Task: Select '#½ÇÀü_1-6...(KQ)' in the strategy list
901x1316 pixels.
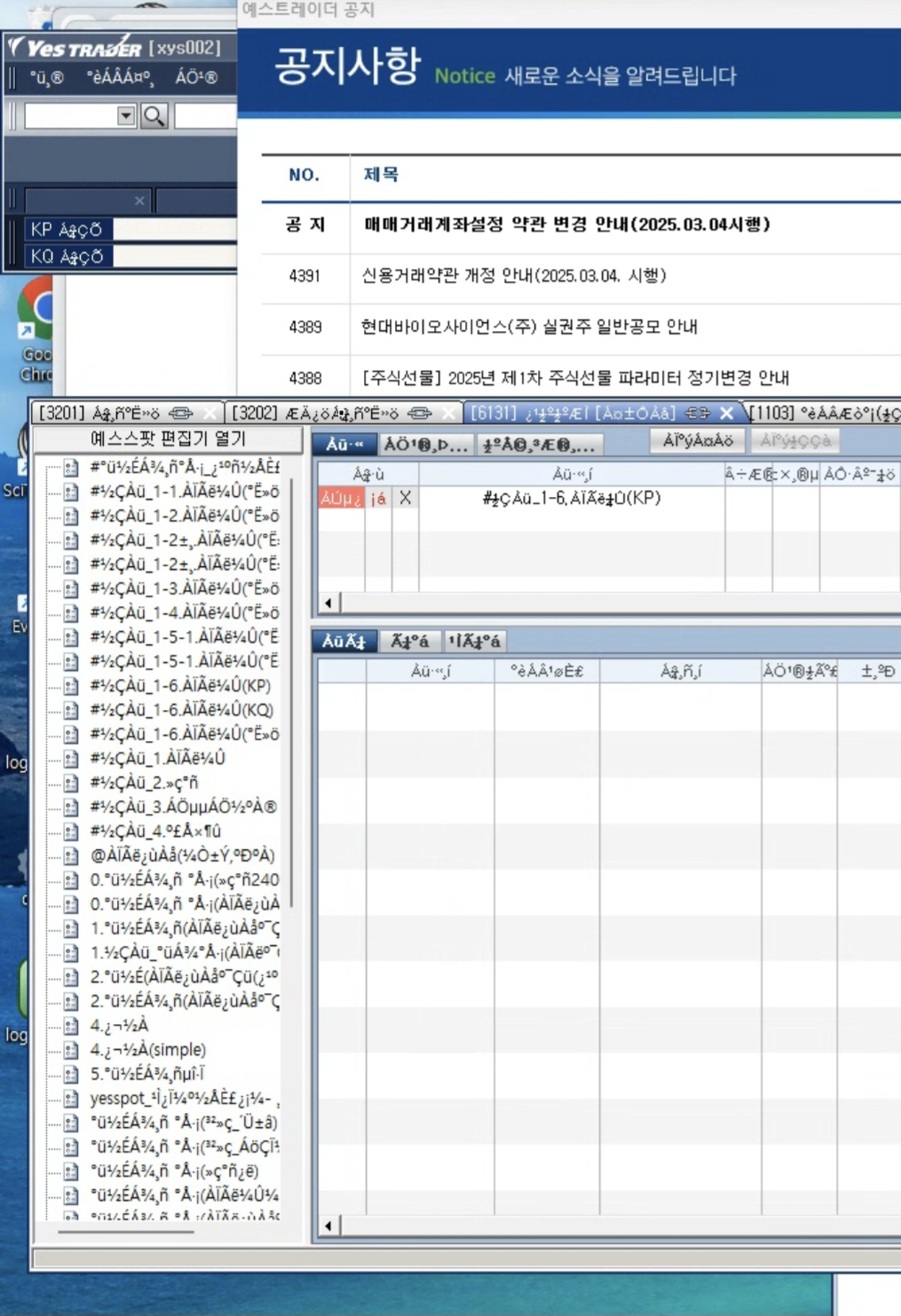Action: [182, 710]
